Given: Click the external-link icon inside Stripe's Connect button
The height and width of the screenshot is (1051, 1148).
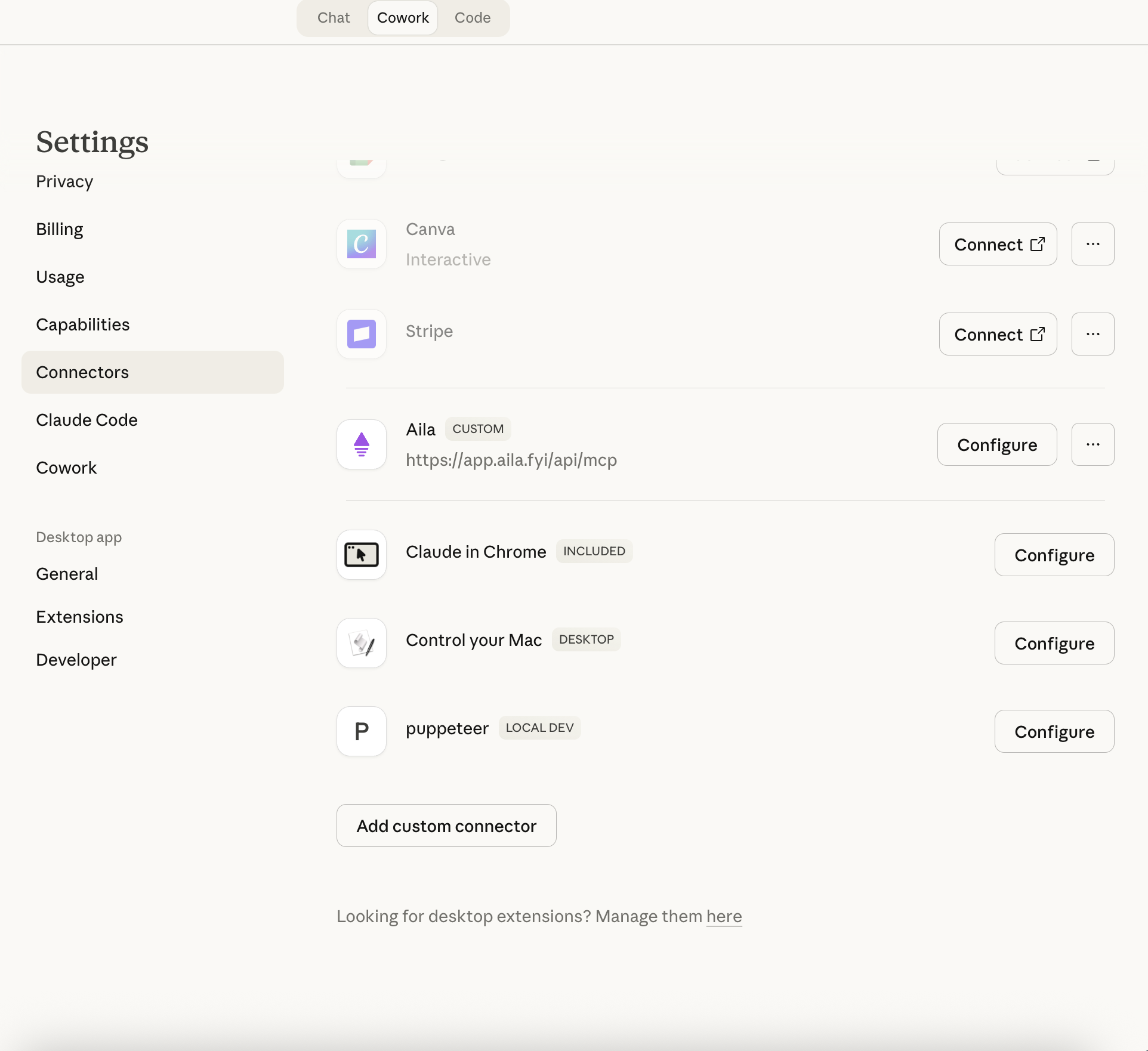Looking at the screenshot, I should pyautogui.click(x=1039, y=334).
